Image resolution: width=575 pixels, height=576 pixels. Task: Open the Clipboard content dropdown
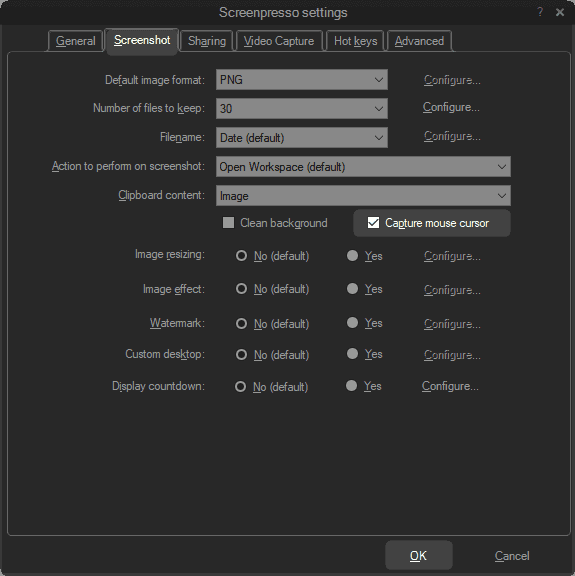pyautogui.click(x=363, y=195)
